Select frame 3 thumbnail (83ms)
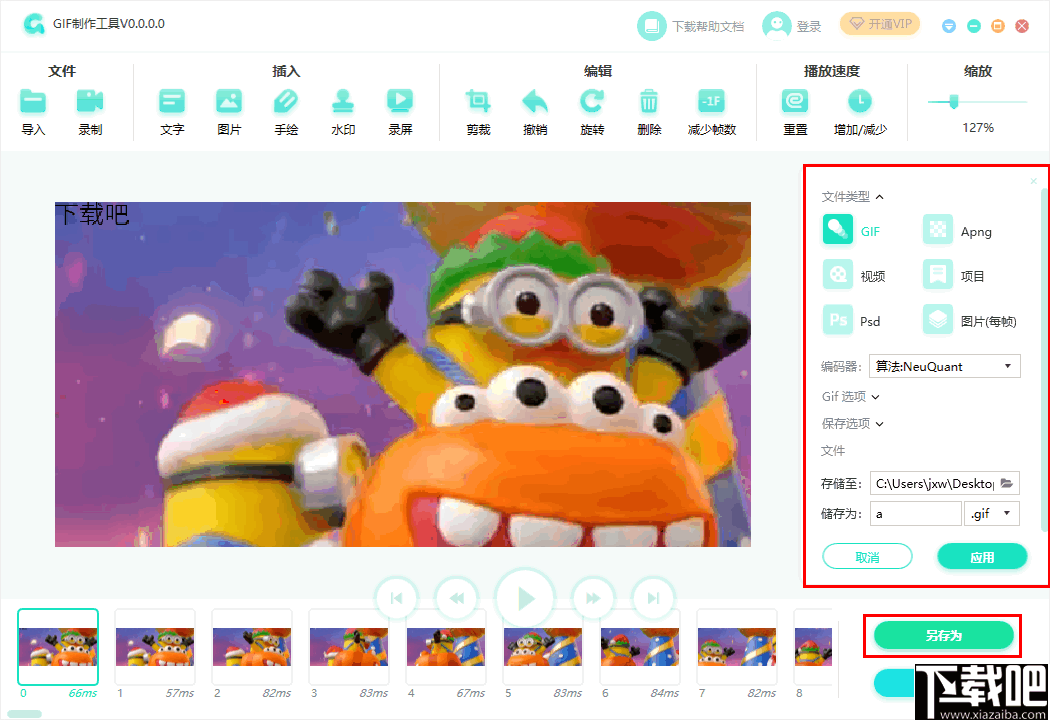The height and width of the screenshot is (720, 1050). (x=349, y=646)
